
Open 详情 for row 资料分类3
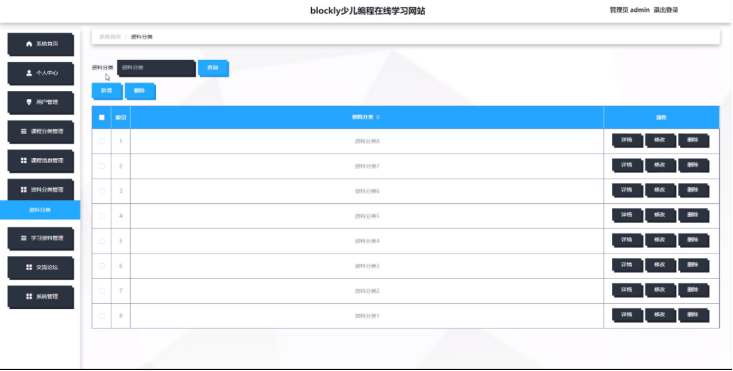pos(627,265)
